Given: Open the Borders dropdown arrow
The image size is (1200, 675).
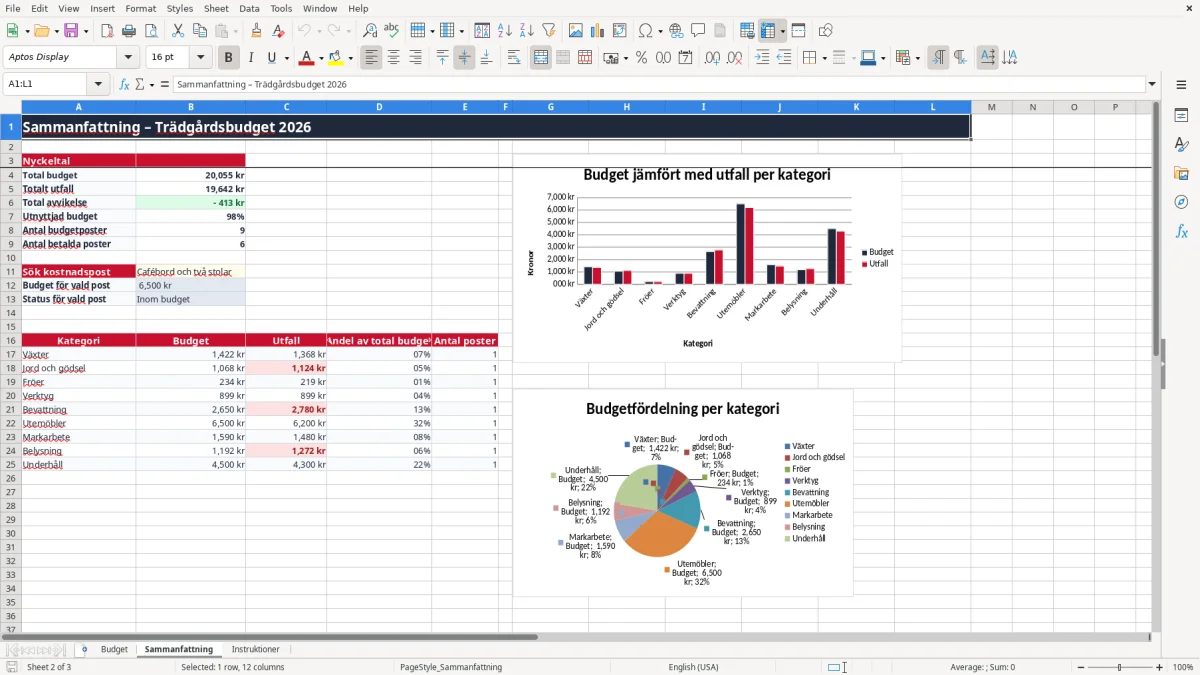Looking at the screenshot, I should coord(825,58).
